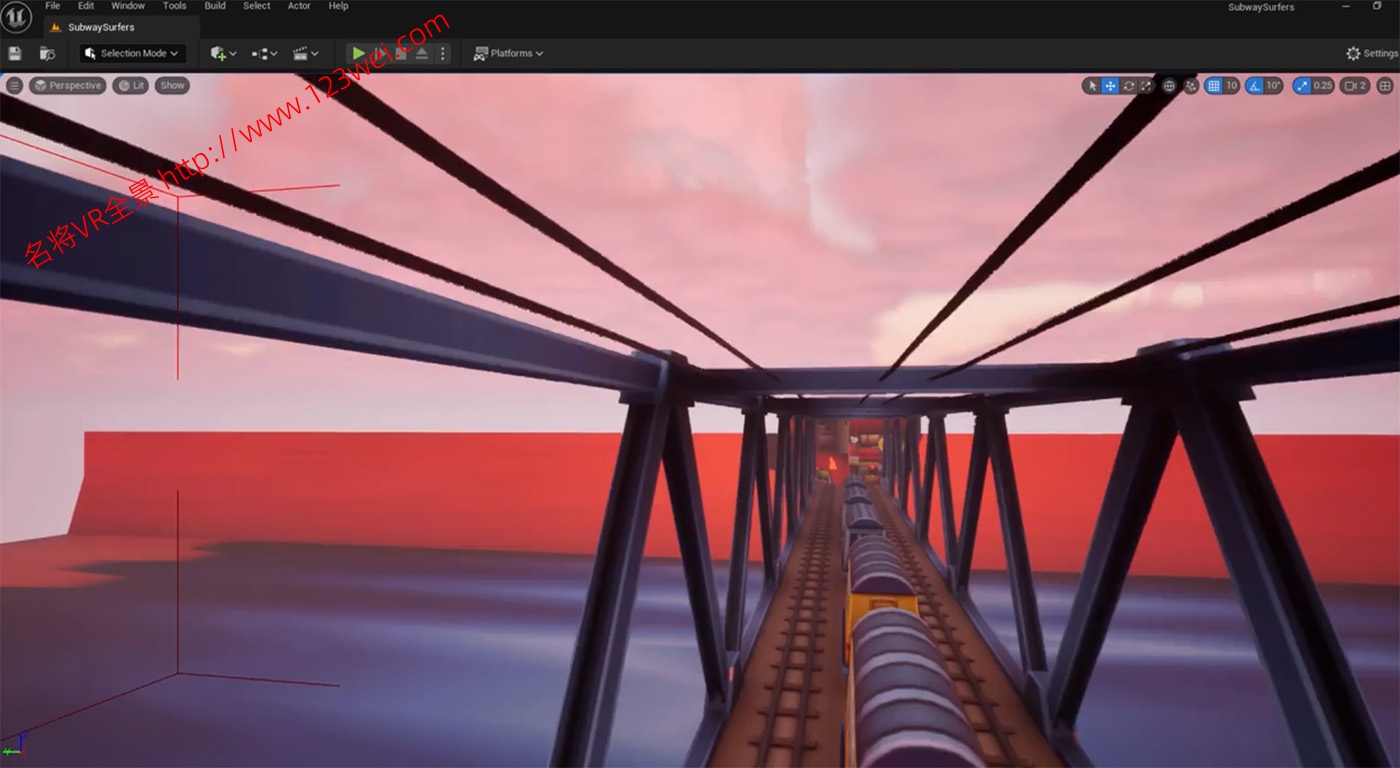
Task: Open the Build menu
Action: click(x=215, y=6)
